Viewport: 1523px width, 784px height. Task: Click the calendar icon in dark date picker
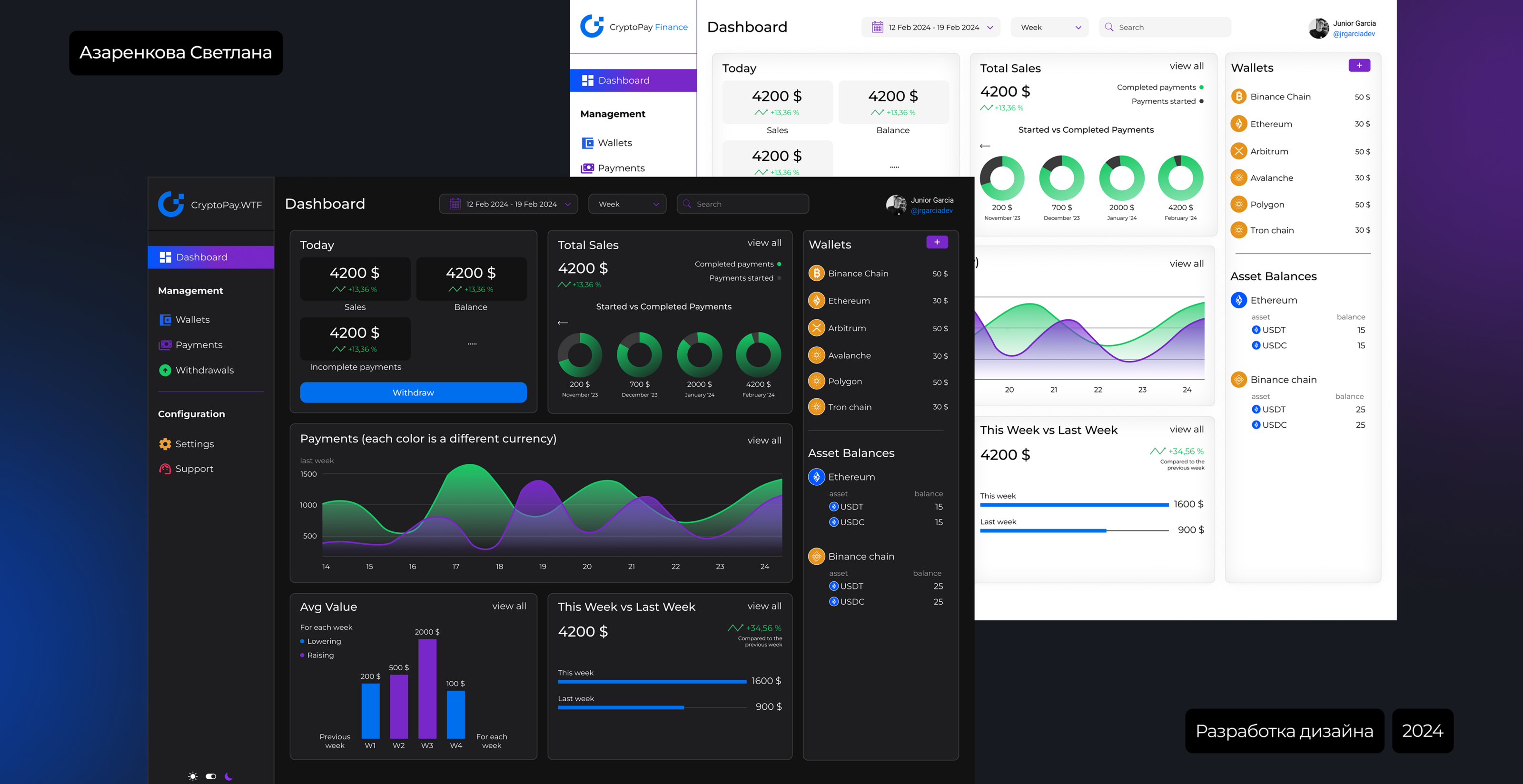455,204
